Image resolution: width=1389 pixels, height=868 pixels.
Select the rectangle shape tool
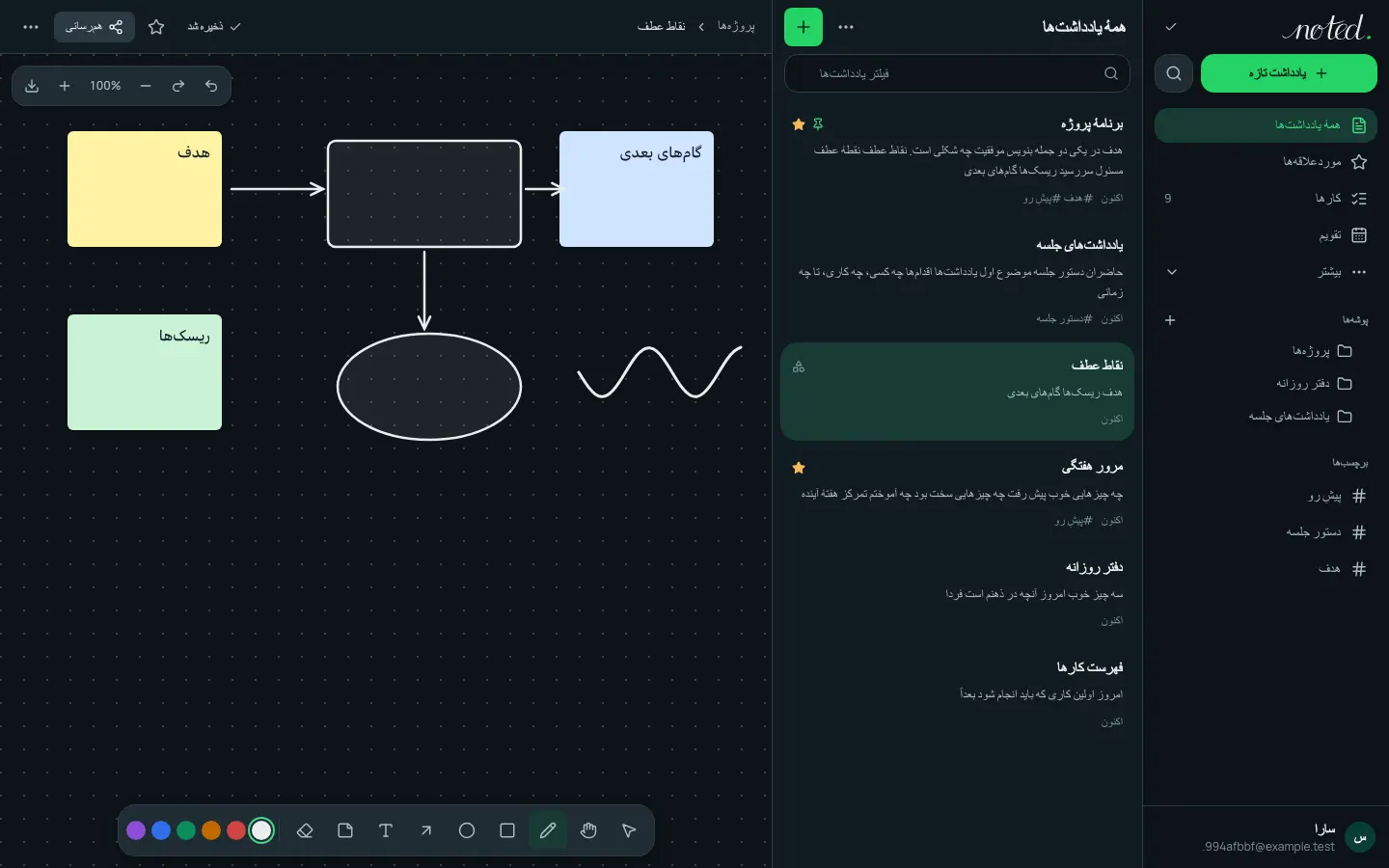(507, 830)
